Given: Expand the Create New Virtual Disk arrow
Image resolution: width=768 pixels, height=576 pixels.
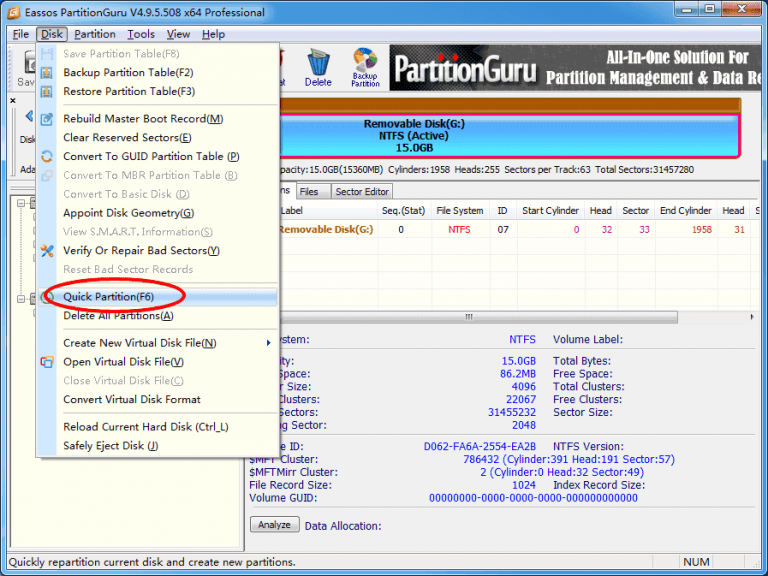Looking at the screenshot, I should click(x=268, y=343).
